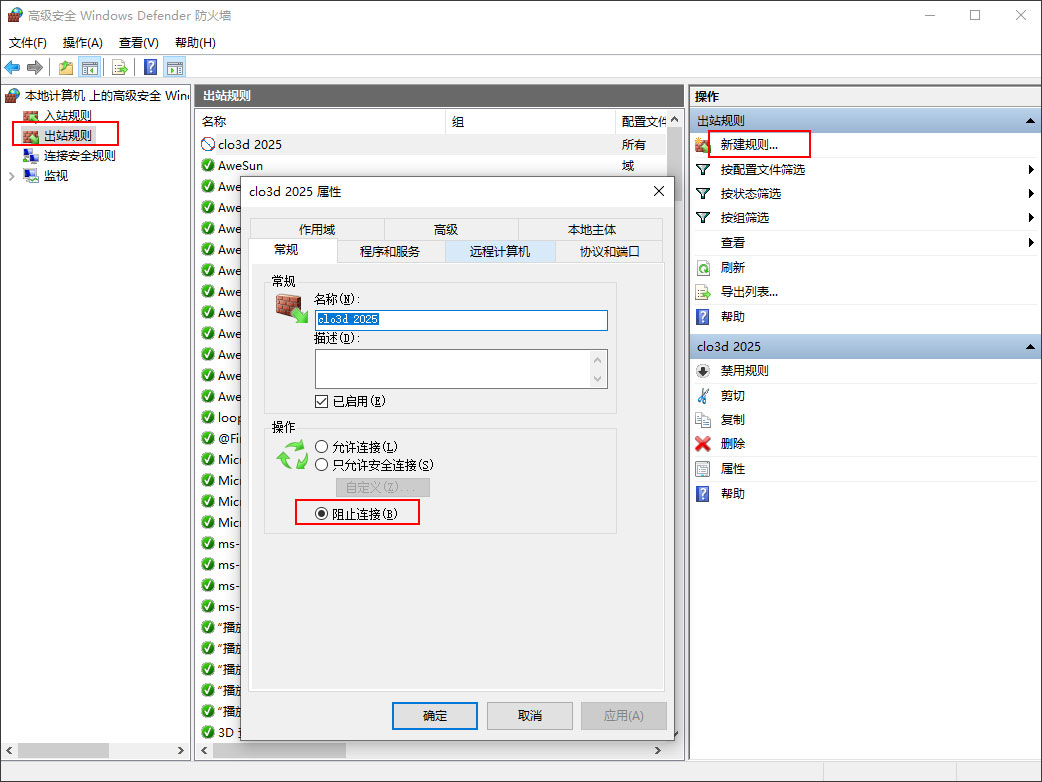Switch to the 本地主体 tab
The width and height of the screenshot is (1042, 782).
591,229
